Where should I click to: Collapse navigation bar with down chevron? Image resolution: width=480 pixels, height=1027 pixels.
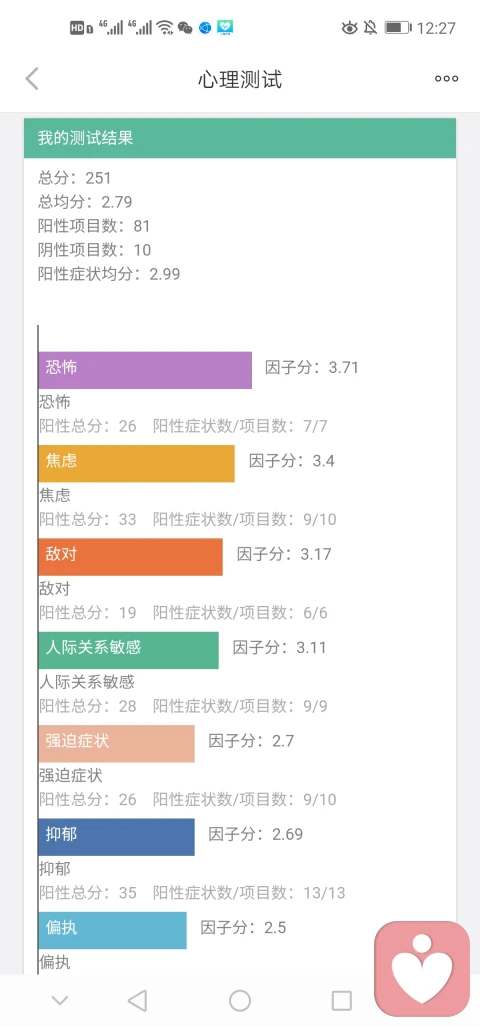coord(60,1000)
